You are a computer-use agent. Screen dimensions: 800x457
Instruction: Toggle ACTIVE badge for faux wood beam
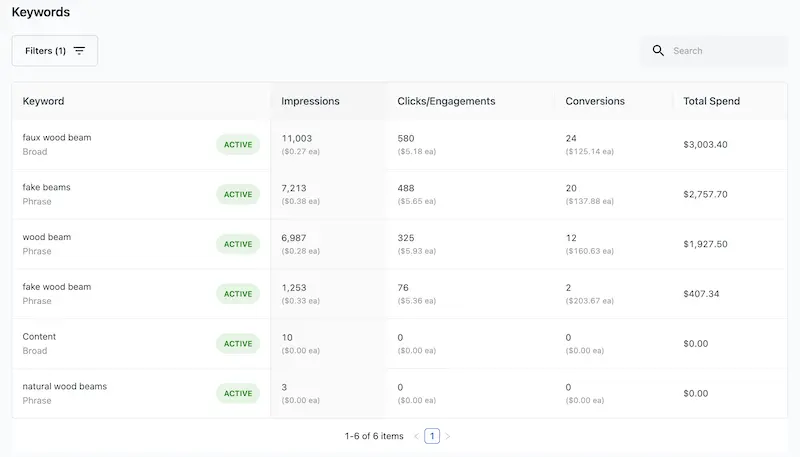tap(238, 145)
